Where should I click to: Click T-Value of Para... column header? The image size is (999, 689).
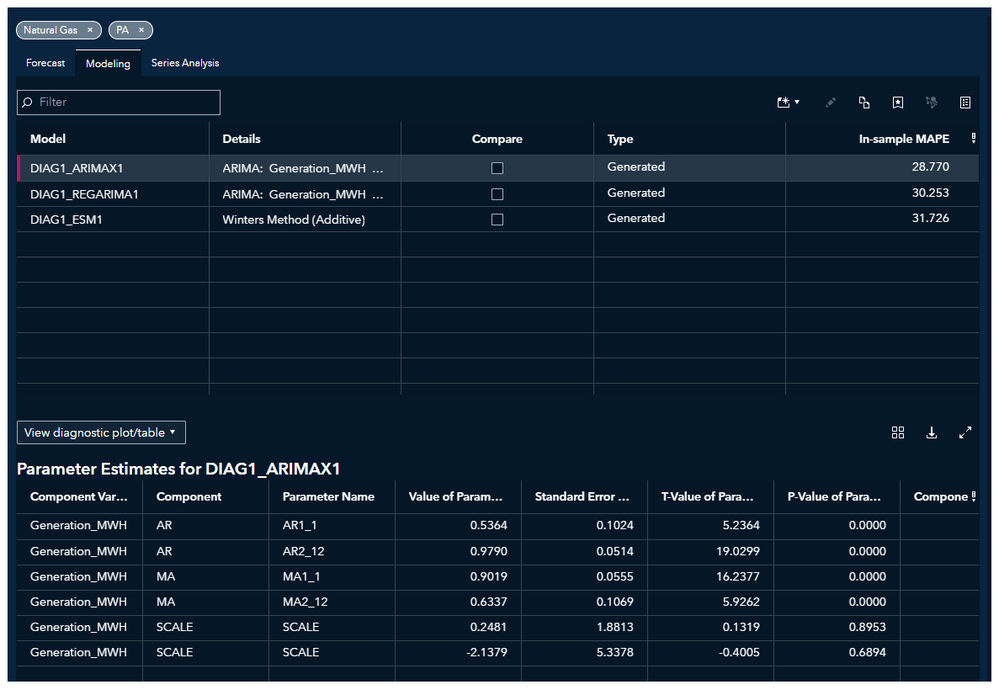pos(707,497)
